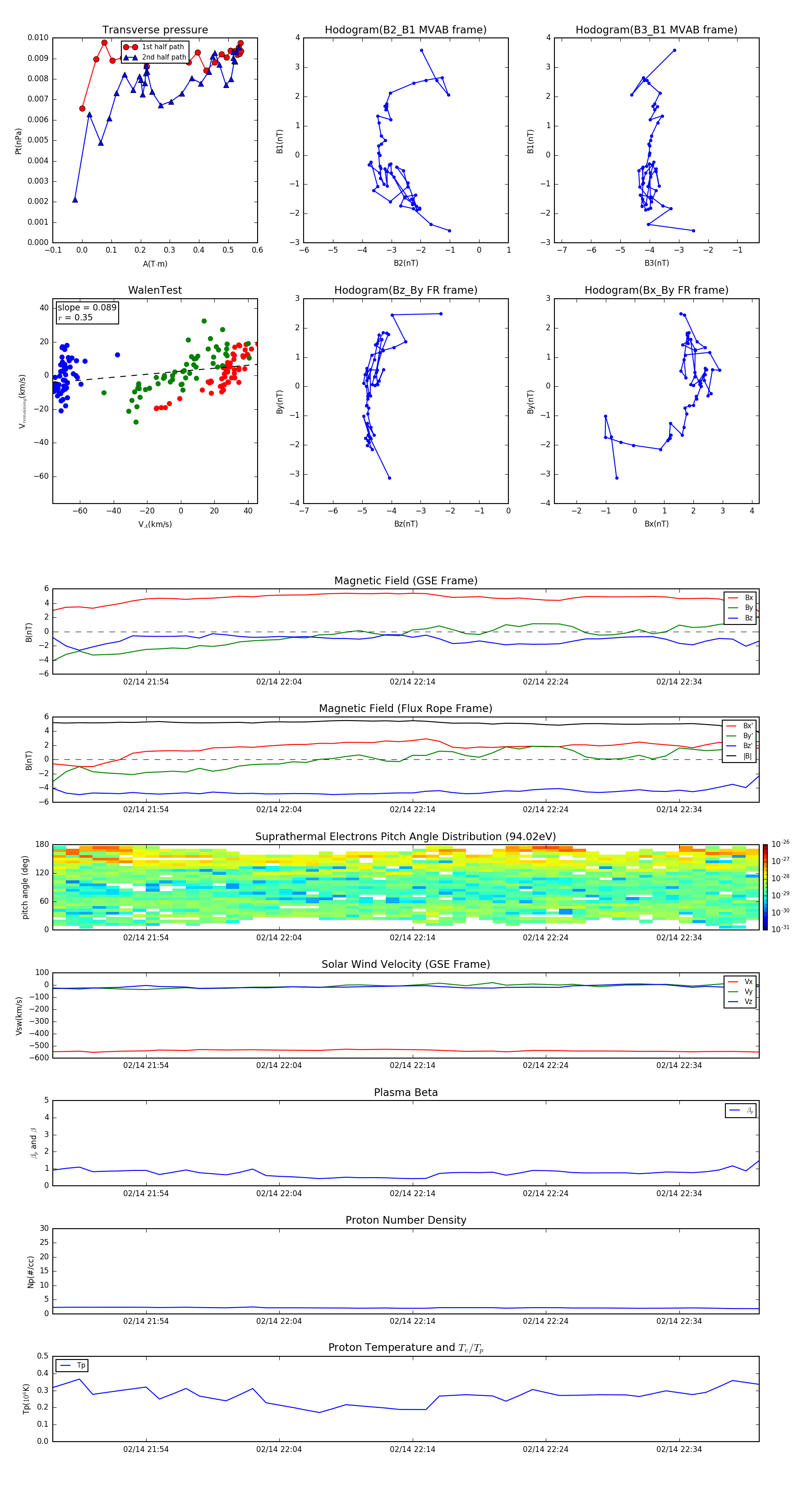
Task: Click "02/14 22:14" tick under Proton Temperature plot
Action: pos(412,1449)
